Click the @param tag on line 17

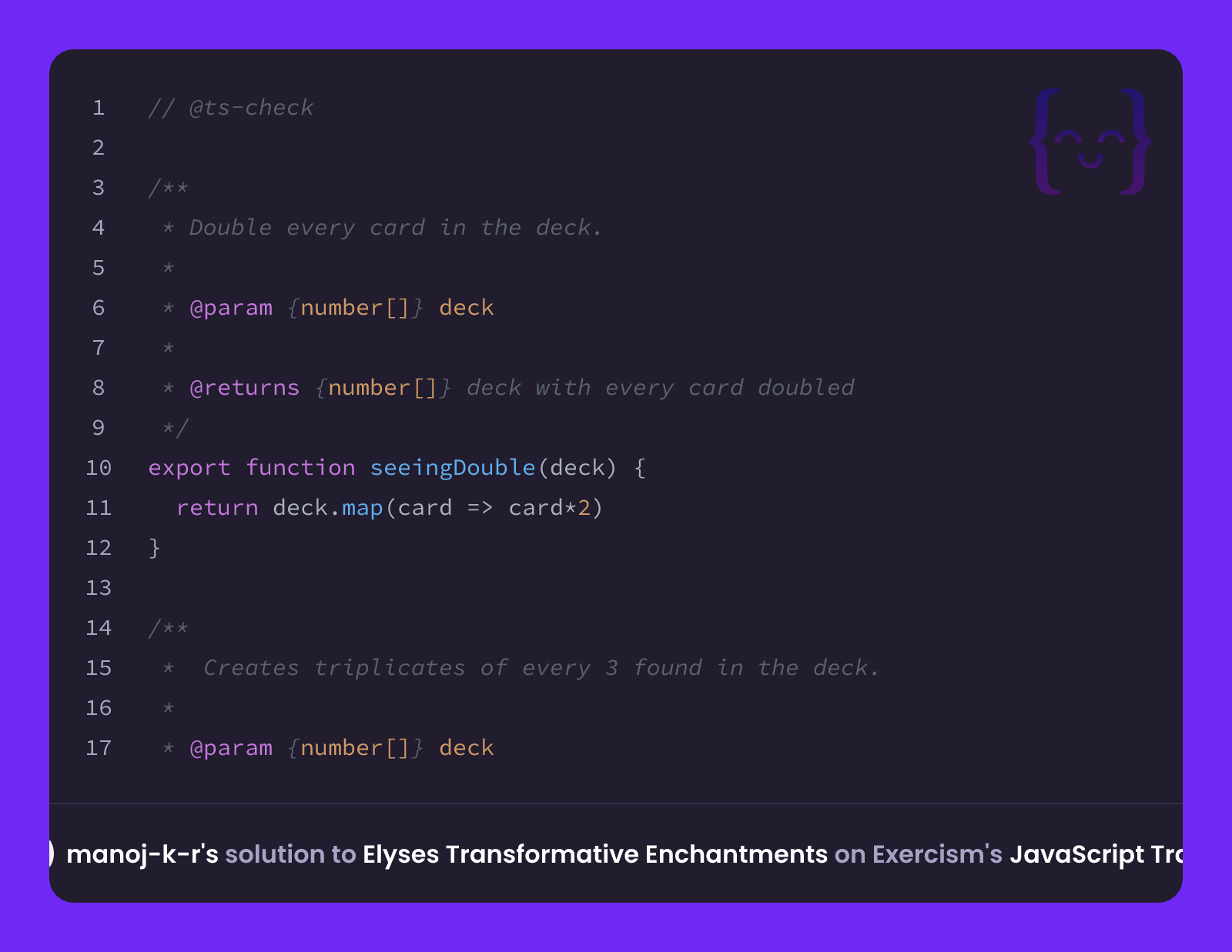click(x=231, y=748)
